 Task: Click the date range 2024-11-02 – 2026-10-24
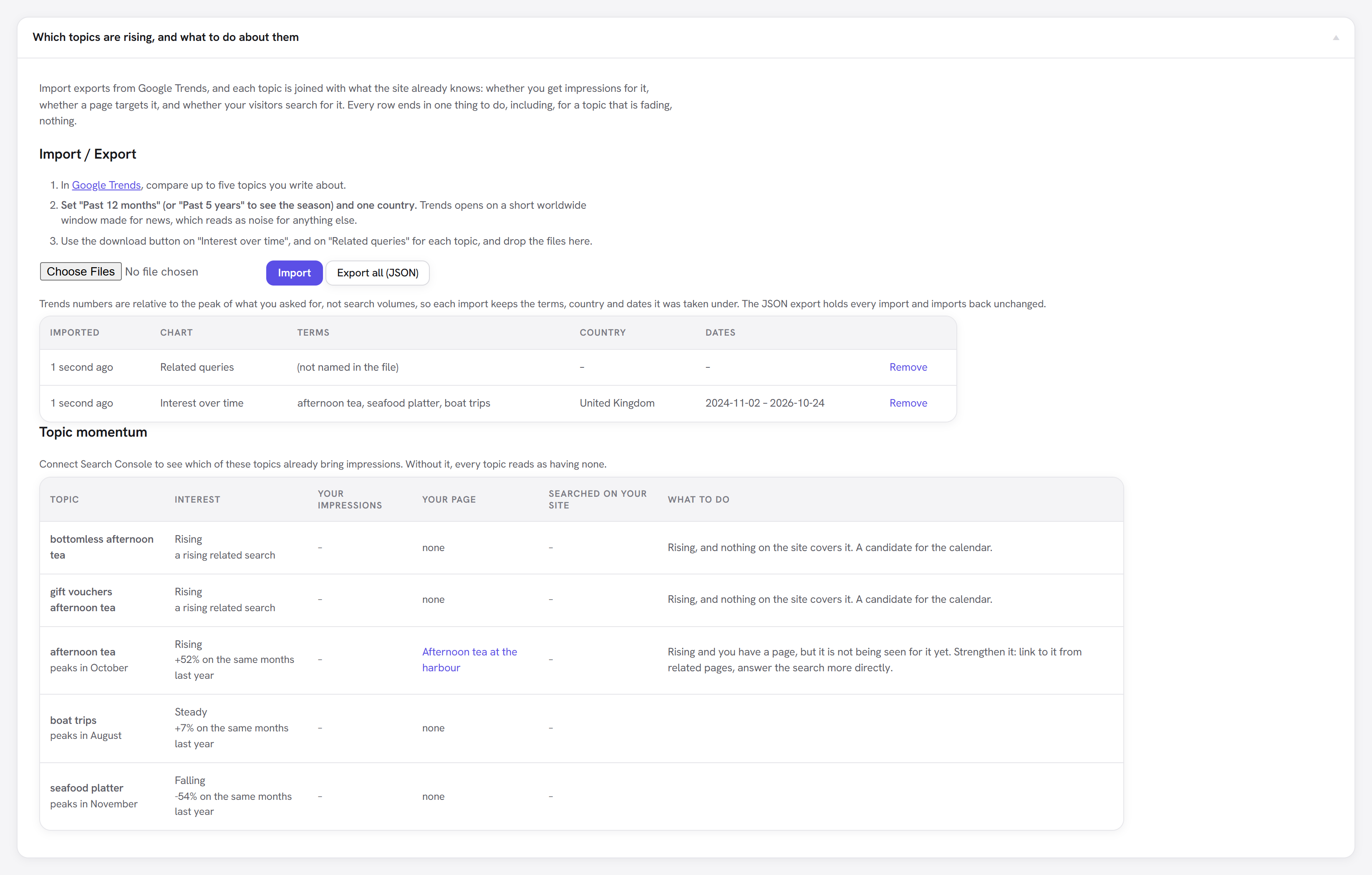tap(764, 403)
